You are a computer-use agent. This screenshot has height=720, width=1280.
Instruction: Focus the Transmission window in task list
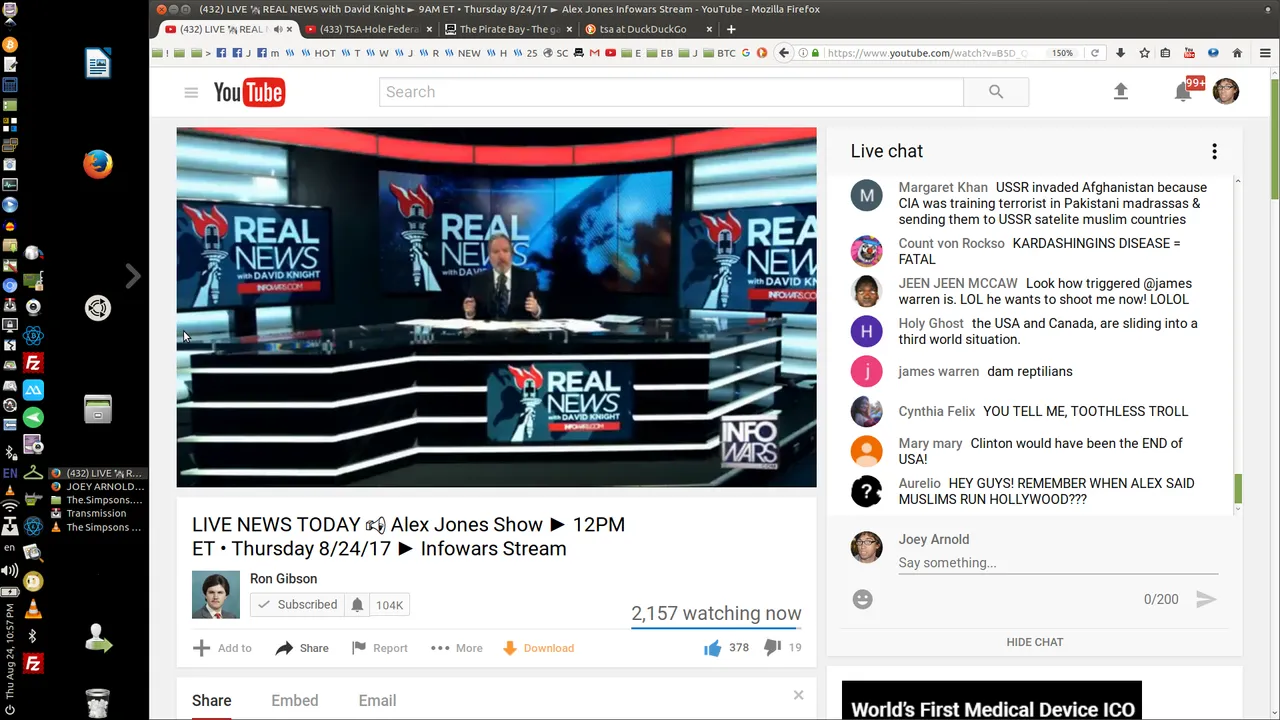pos(96,514)
